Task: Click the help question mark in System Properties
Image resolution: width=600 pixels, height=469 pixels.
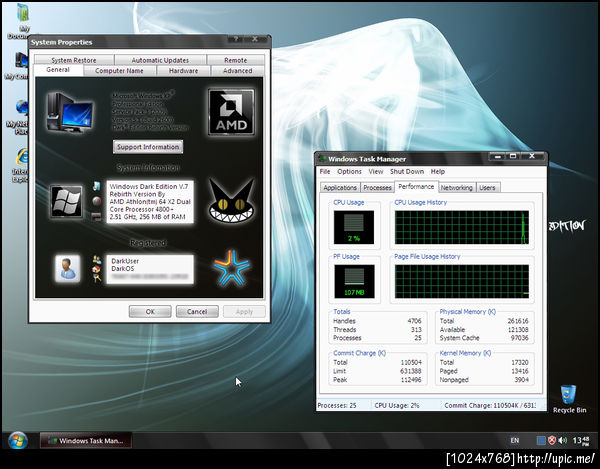Action: click(236, 39)
